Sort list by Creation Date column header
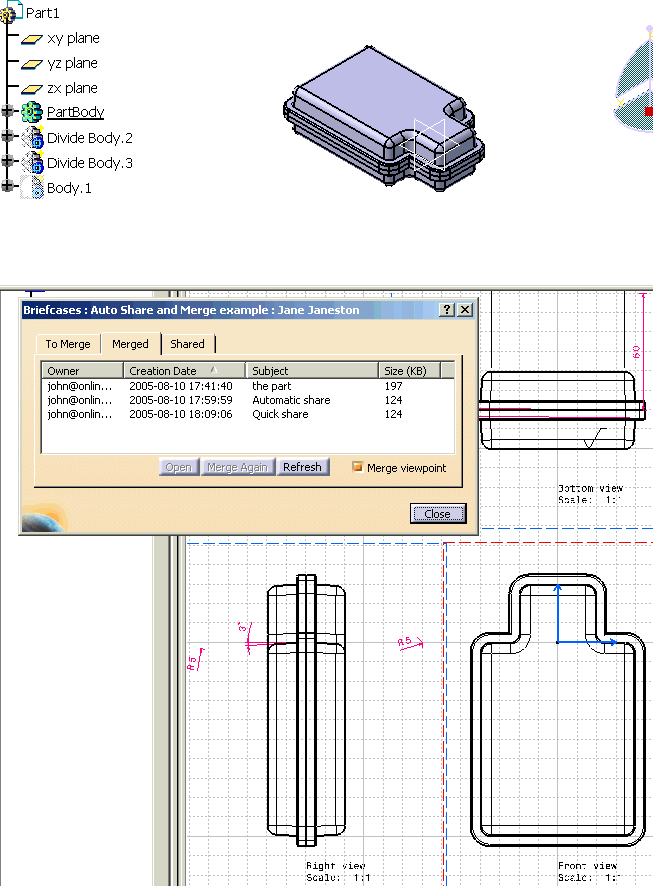This screenshot has width=653, height=886. [x=185, y=371]
